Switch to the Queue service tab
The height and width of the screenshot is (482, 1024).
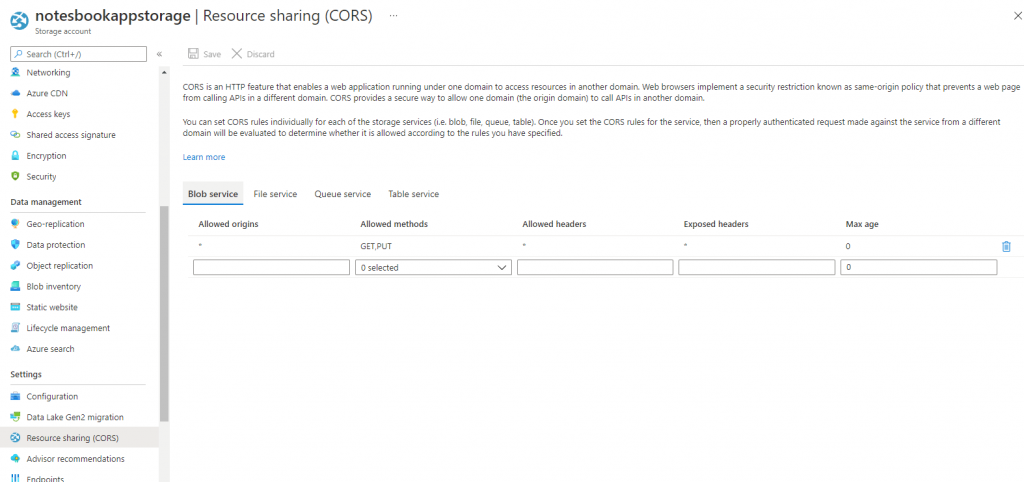pyautogui.click(x=342, y=194)
